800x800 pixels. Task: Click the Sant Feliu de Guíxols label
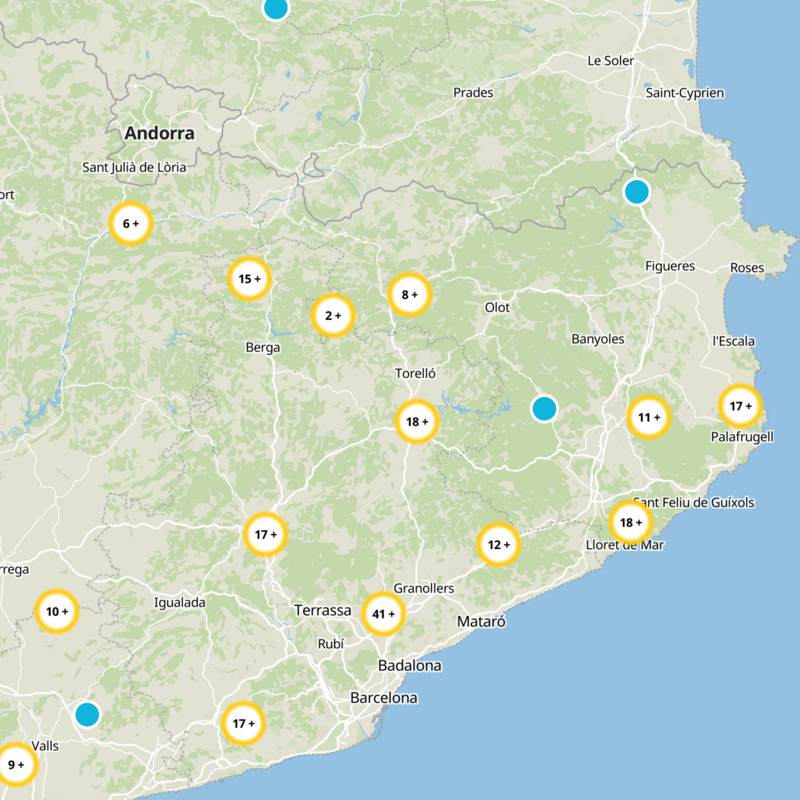pyautogui.click(x=694, y=503)
